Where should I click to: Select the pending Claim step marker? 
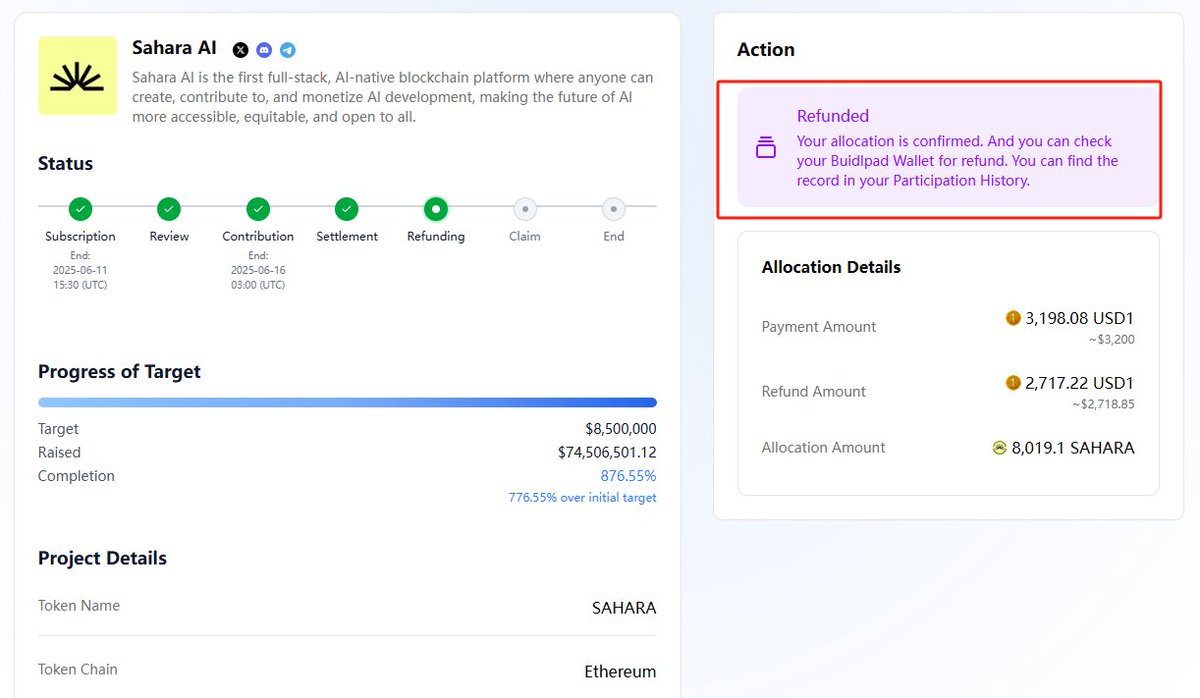tap(525, 209)
